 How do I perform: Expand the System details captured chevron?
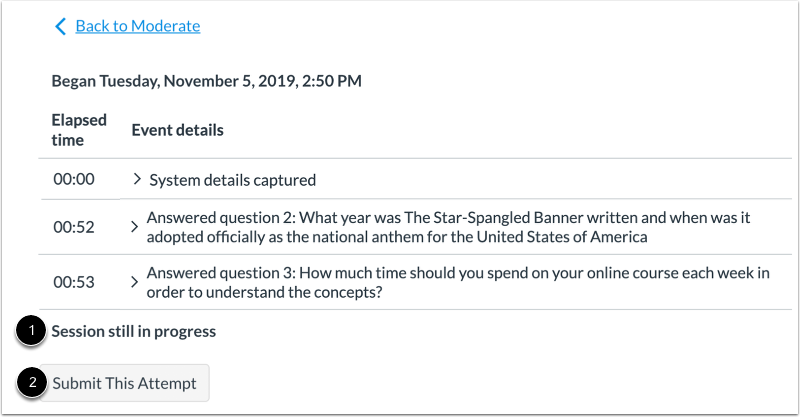(138, 180)
